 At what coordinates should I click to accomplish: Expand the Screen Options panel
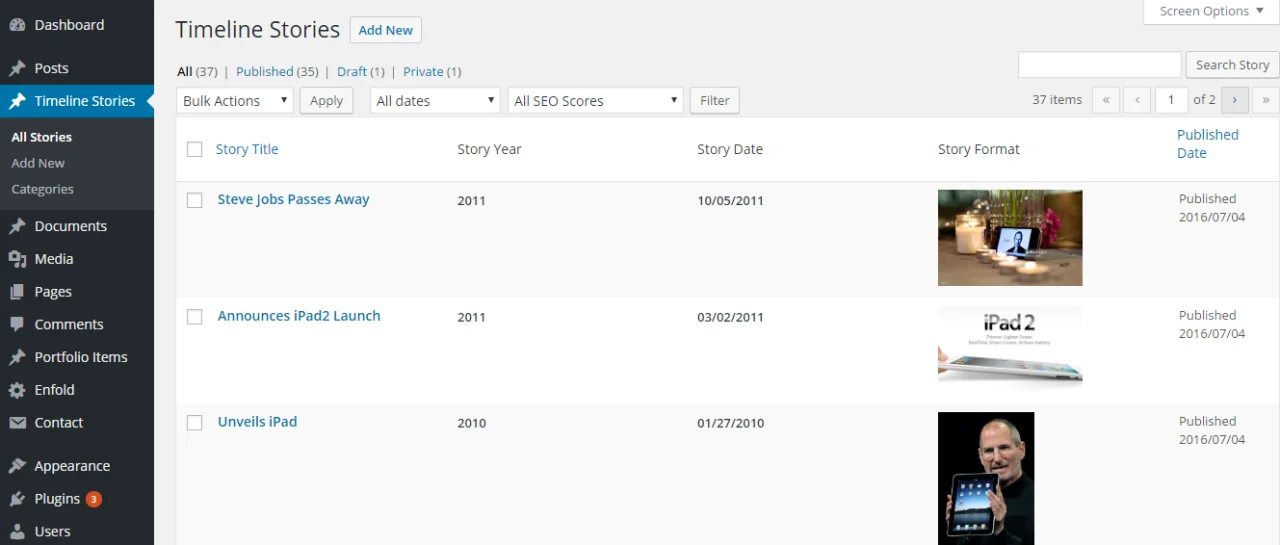click(x=1211, y=11)
